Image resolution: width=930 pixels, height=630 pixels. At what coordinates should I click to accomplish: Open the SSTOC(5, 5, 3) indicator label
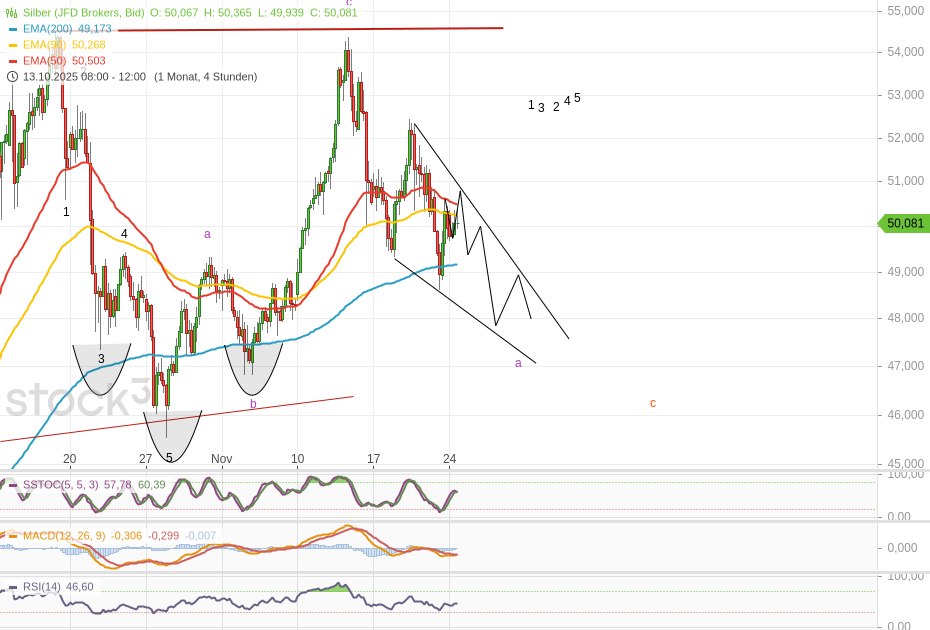[60, 484]
